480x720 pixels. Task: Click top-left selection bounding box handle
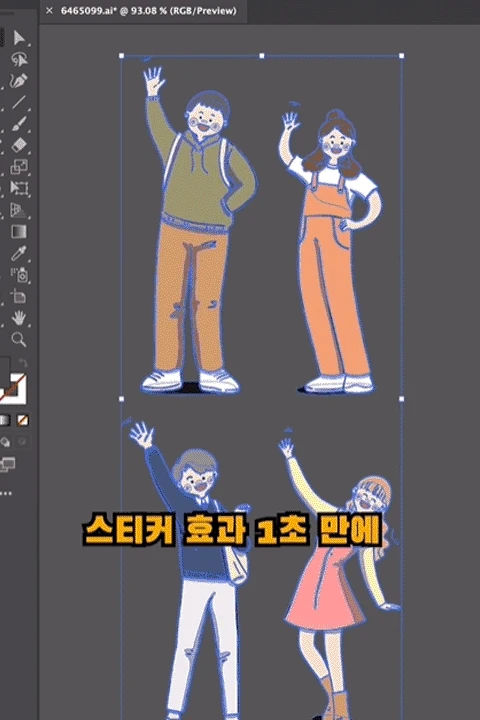click(x=122, y=56)
